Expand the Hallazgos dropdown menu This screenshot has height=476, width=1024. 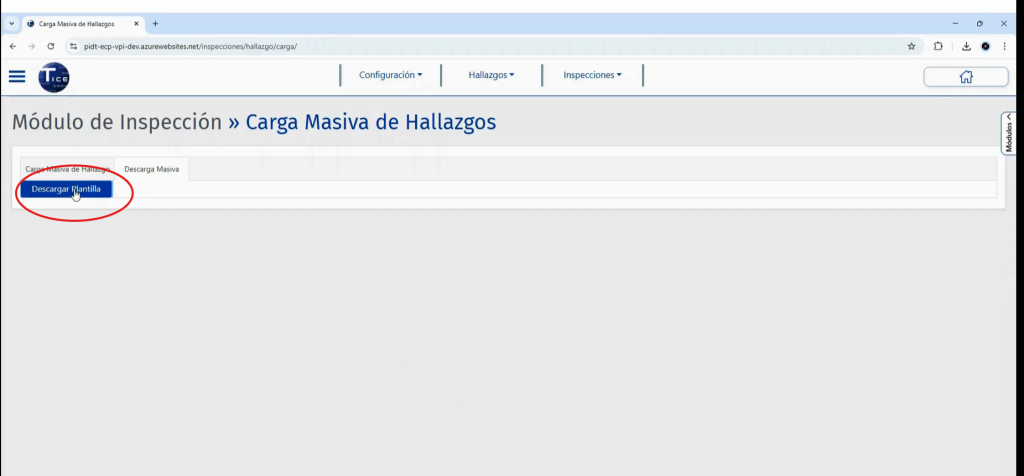[491, 75]
